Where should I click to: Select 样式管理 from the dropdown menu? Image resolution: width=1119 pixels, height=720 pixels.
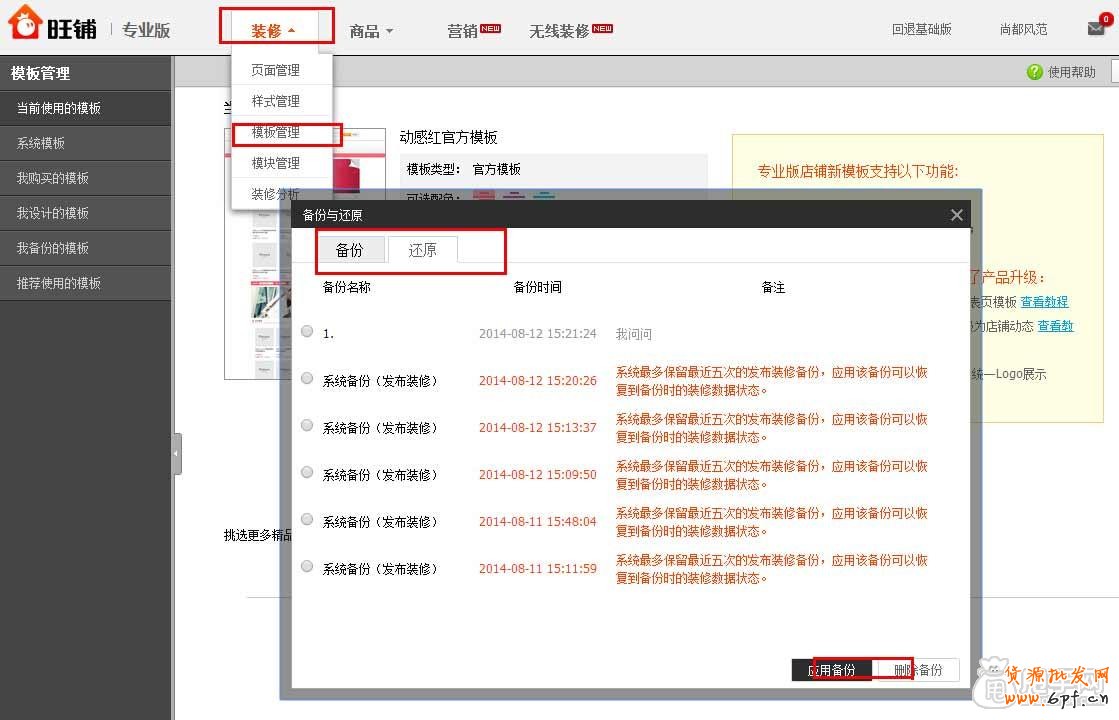coord(275,100)
